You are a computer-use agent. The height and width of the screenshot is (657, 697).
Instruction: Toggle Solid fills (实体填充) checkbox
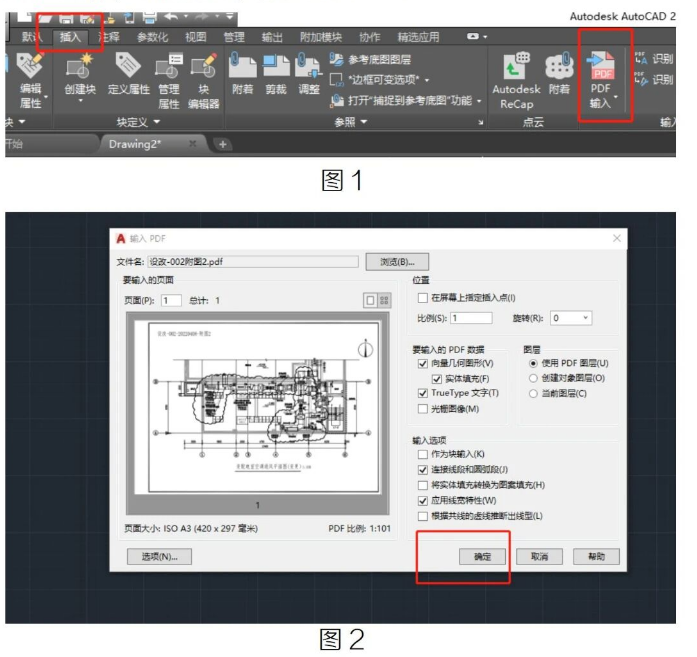pos(437,379)
